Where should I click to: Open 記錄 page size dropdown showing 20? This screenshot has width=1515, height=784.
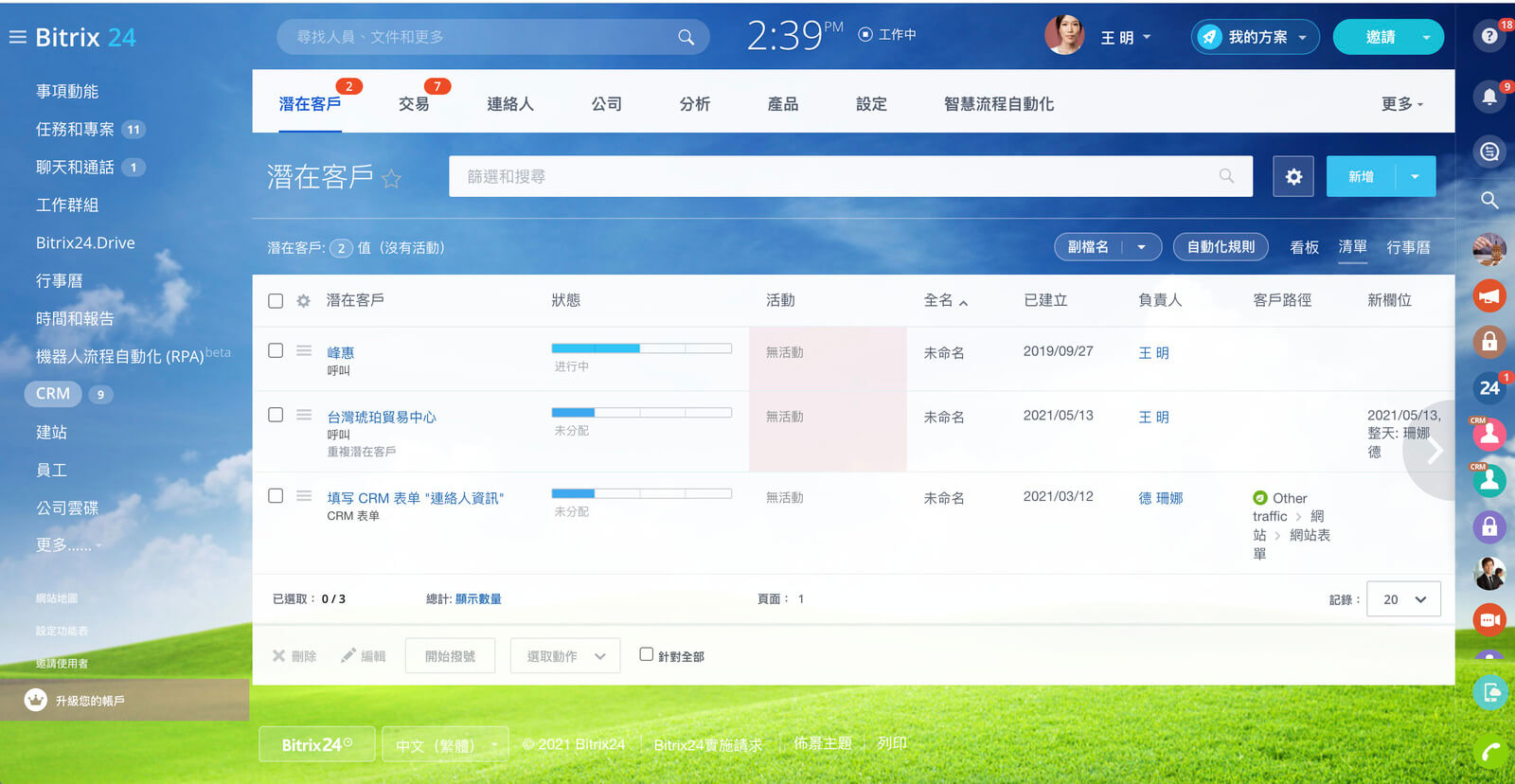pyautogui.click(x=1403, y=599)
